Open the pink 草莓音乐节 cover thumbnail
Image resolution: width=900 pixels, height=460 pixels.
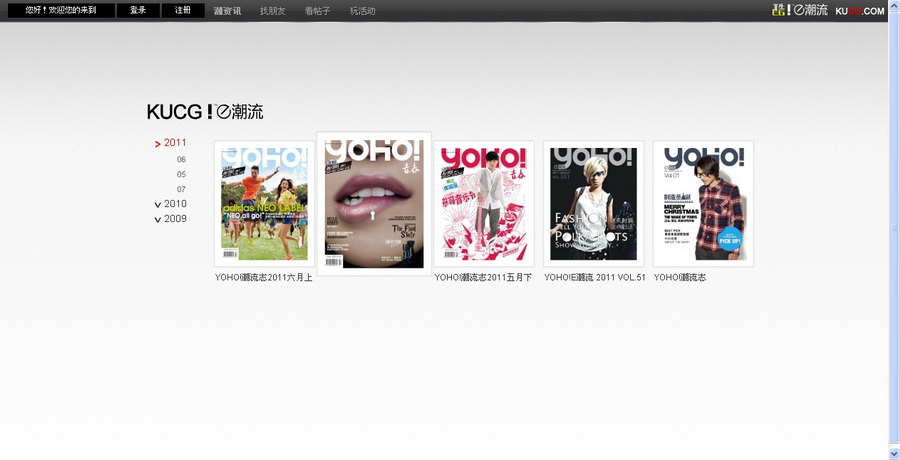click(484, 204)
